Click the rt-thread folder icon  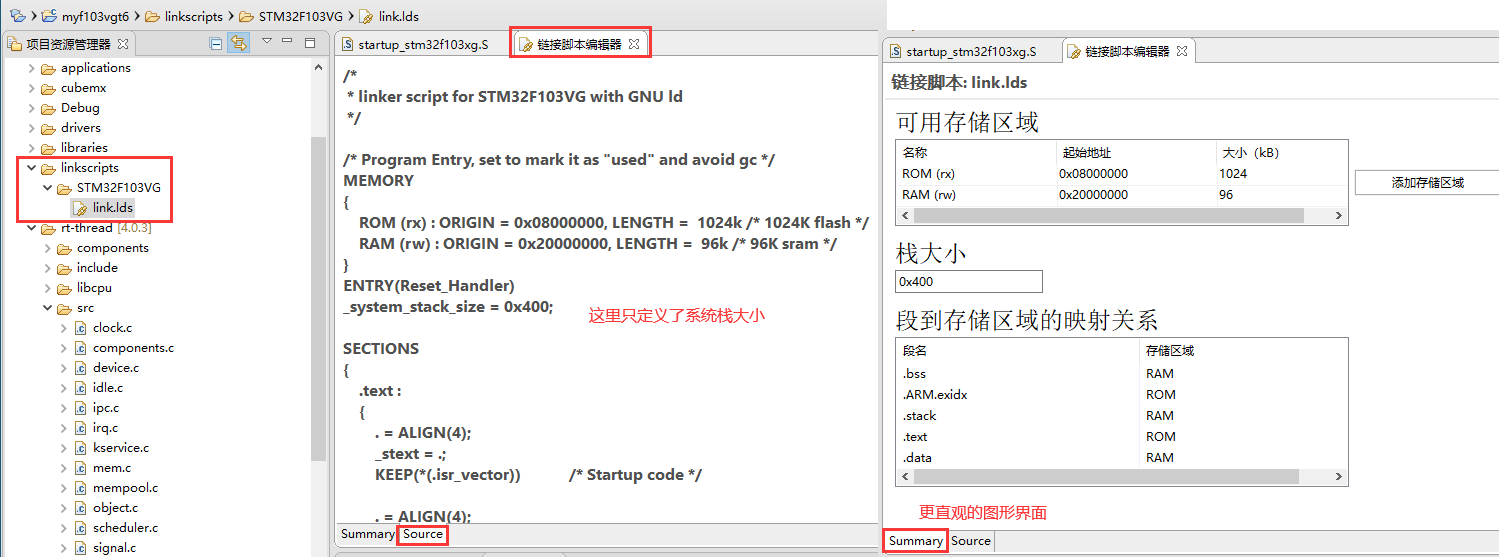pos(48,228)
